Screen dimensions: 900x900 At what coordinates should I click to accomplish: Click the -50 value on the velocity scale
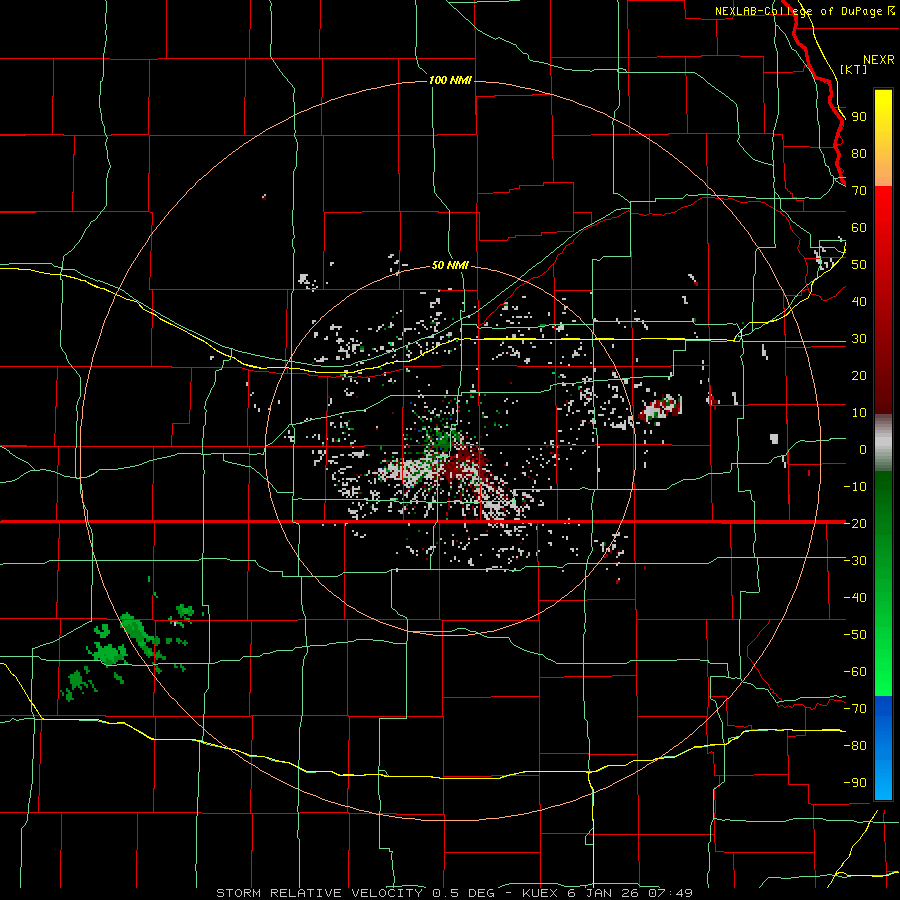(x=855, y=634)
